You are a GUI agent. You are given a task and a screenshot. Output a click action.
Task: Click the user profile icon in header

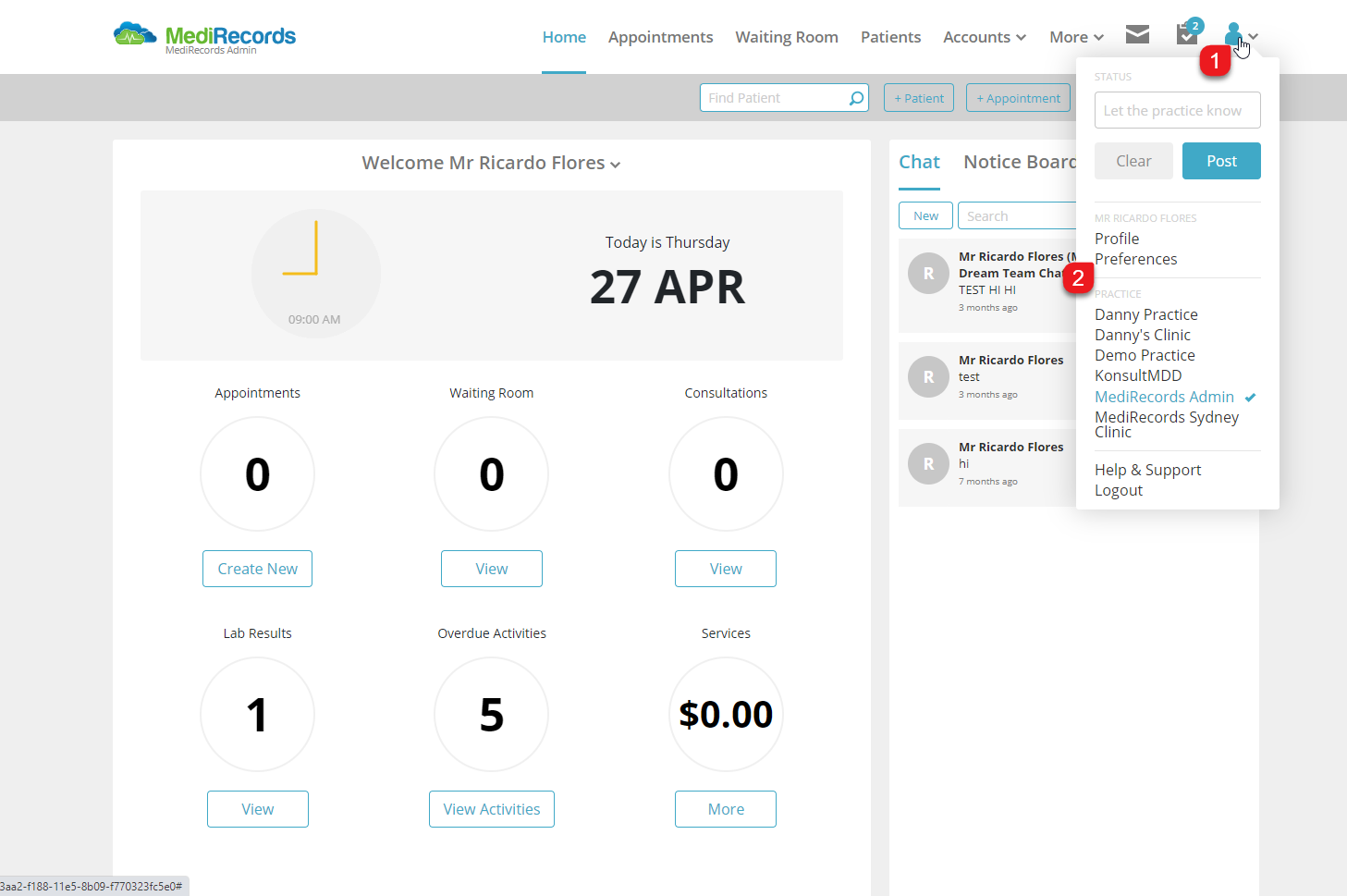click(x=1233, y=35)
